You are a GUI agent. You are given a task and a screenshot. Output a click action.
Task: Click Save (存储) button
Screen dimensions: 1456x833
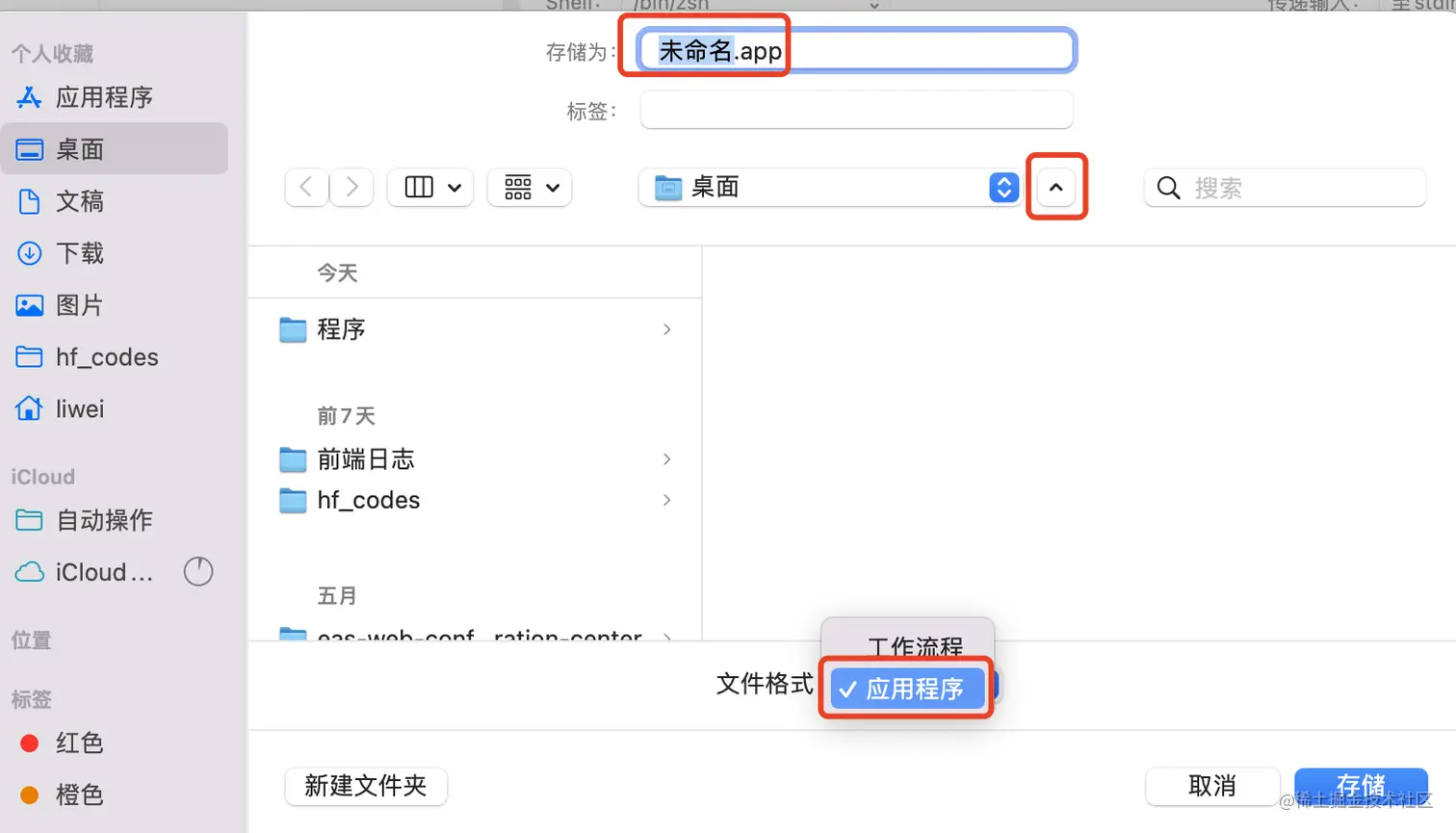point(1361,786)
